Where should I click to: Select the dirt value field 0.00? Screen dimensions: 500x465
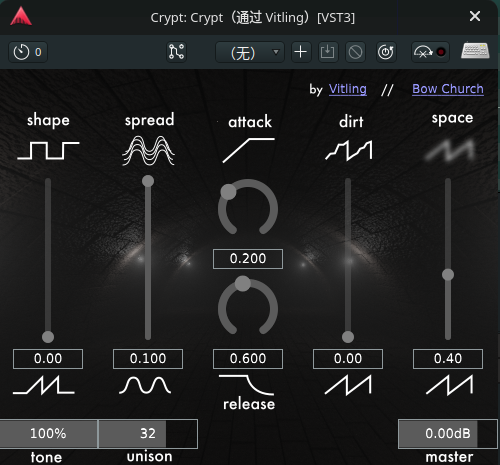tap(348, 359)
